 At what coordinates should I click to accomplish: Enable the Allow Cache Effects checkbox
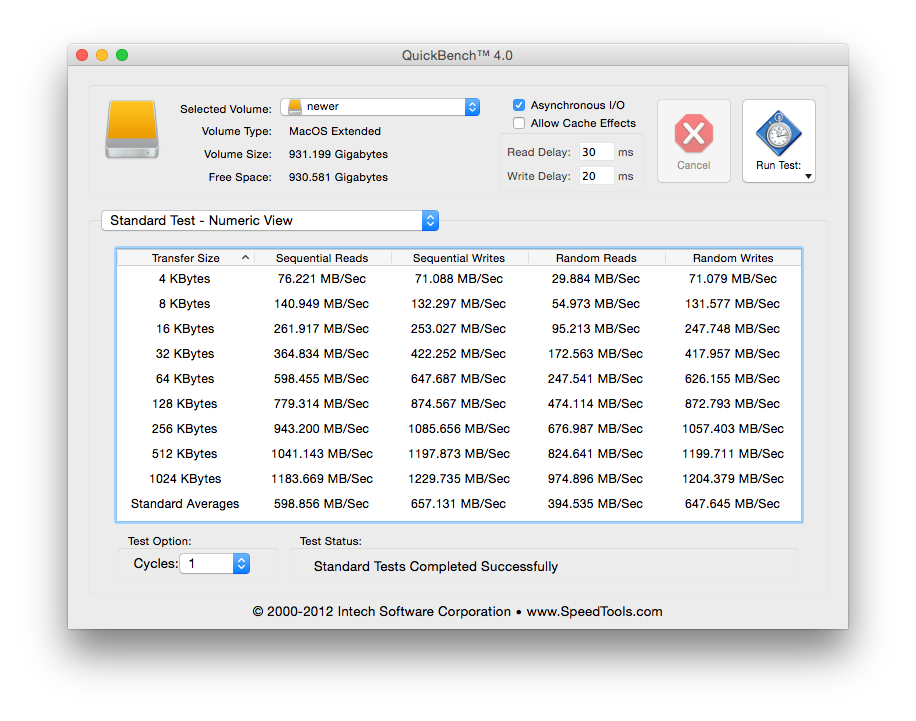[519, 123]
